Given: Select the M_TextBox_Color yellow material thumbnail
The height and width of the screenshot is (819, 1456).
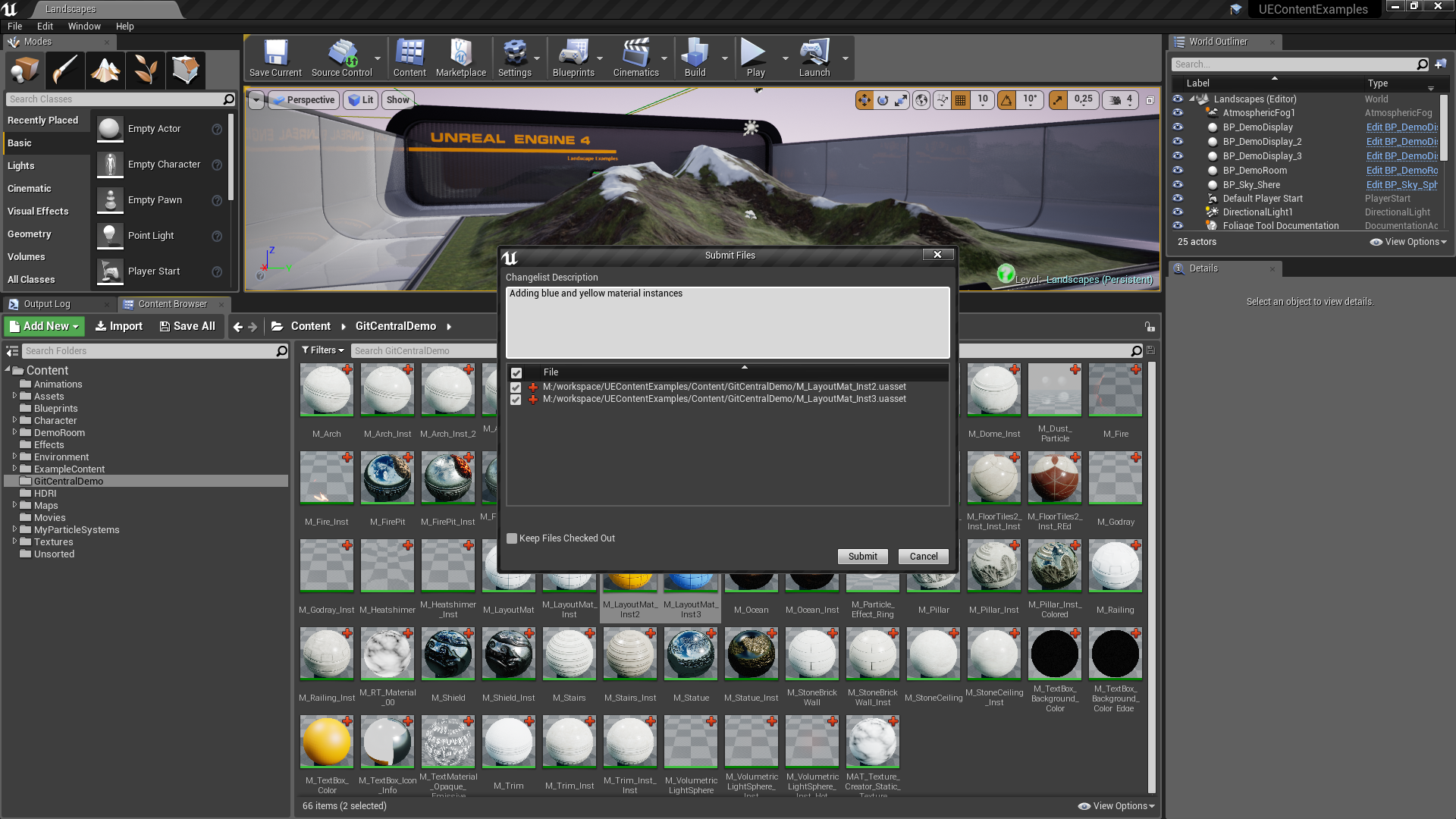Looking at the screenshot, I should pos(327,742).
